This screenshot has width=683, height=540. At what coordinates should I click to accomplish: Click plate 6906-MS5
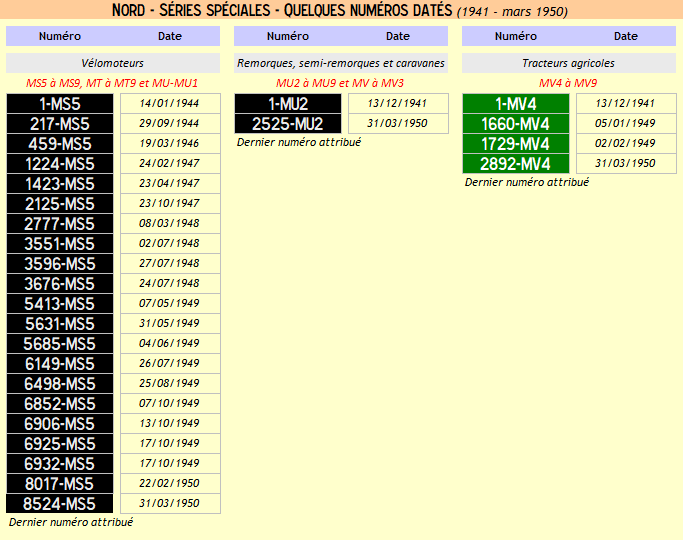point(60,424)
